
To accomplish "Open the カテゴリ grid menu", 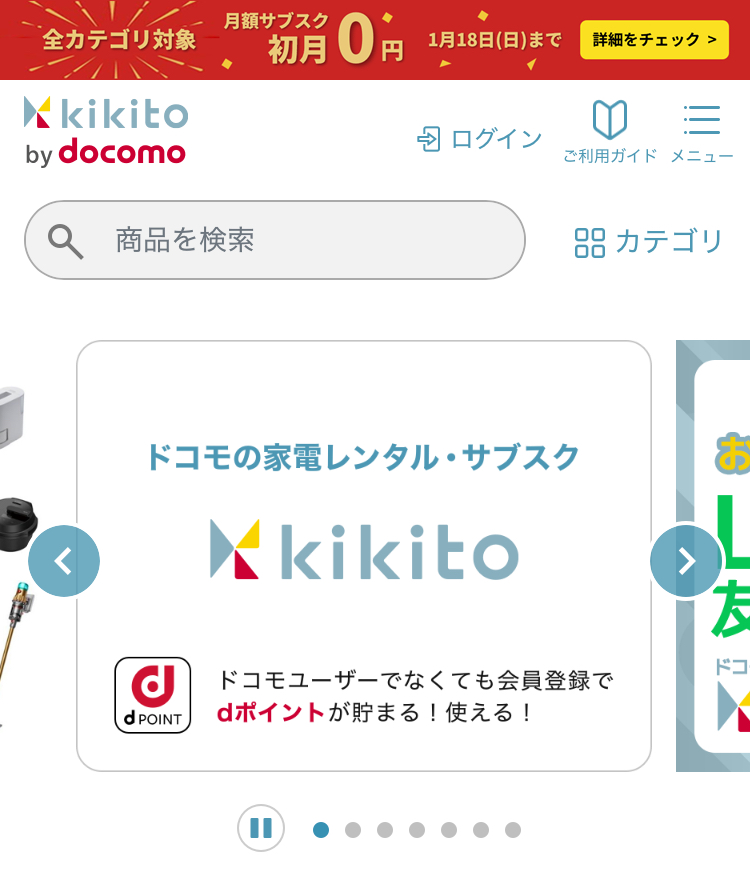I will pos(648,242).
